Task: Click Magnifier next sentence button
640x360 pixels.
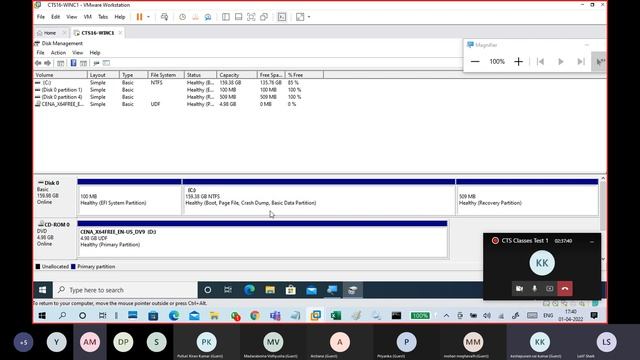Action: [x=581, y=62]
